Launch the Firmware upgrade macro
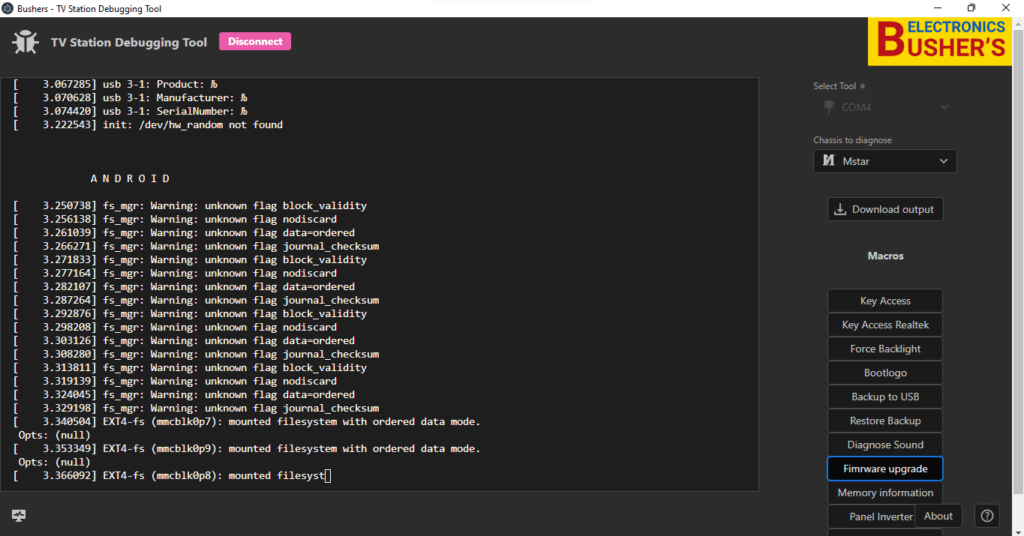Image resolution: width=1024 pixels, height=536 pixels. [884, 469]
